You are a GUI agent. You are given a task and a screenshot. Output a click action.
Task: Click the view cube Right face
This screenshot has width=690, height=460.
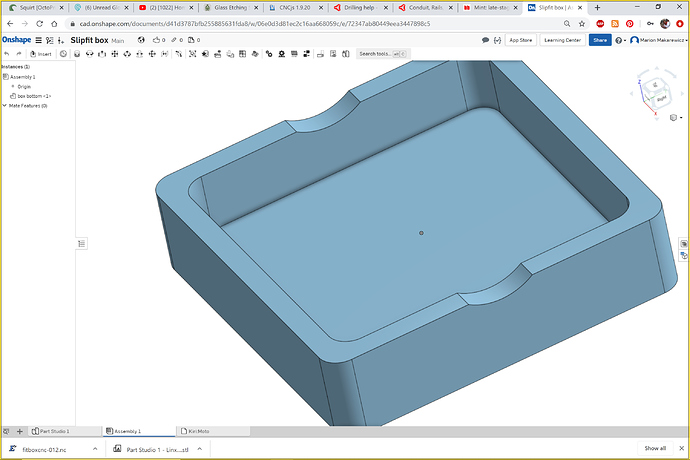(661, 98)
